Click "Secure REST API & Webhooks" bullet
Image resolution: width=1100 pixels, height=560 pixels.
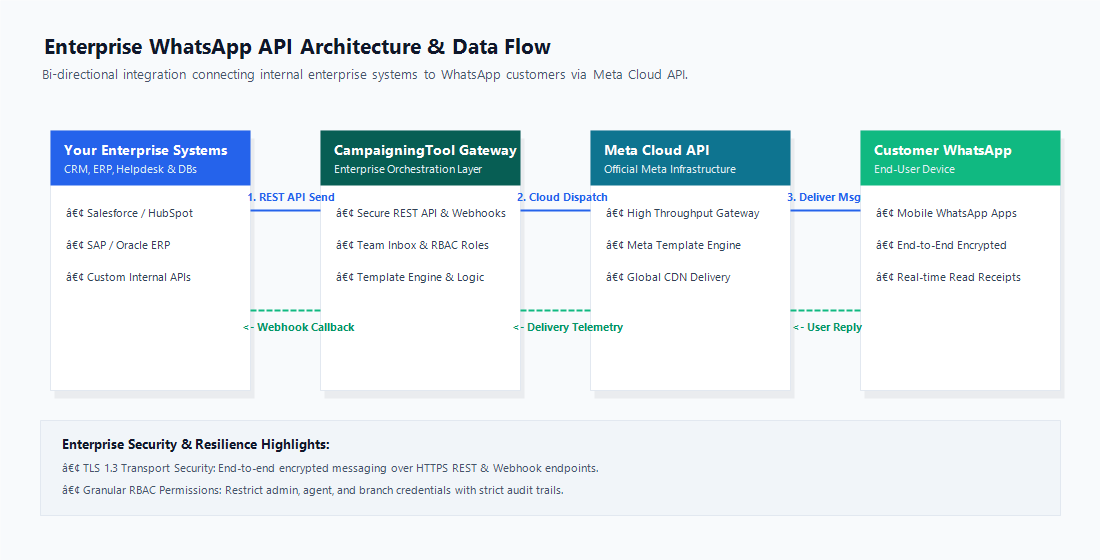[x=421, y=213]
